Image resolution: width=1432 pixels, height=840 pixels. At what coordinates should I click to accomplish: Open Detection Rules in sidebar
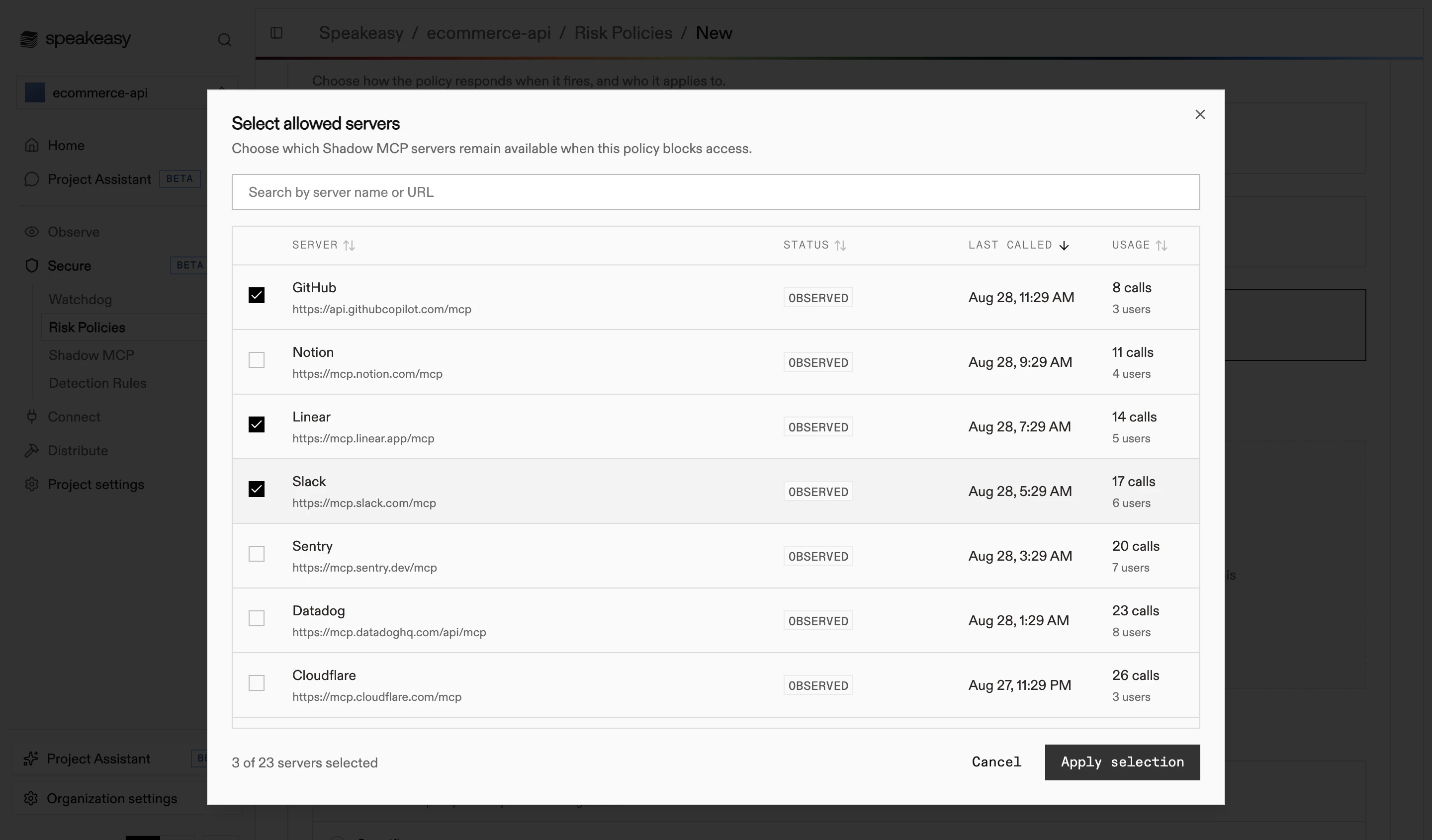tap(97, 383)
